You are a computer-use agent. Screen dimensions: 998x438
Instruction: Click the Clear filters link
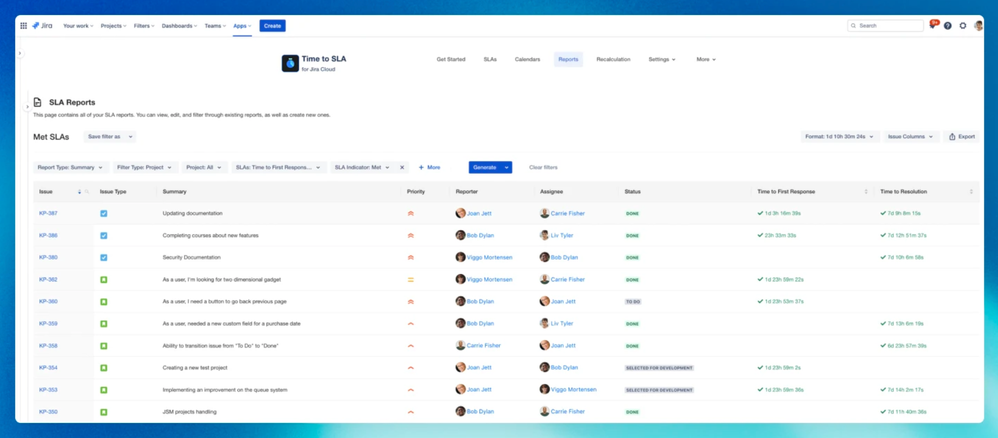tap(543, 167)
